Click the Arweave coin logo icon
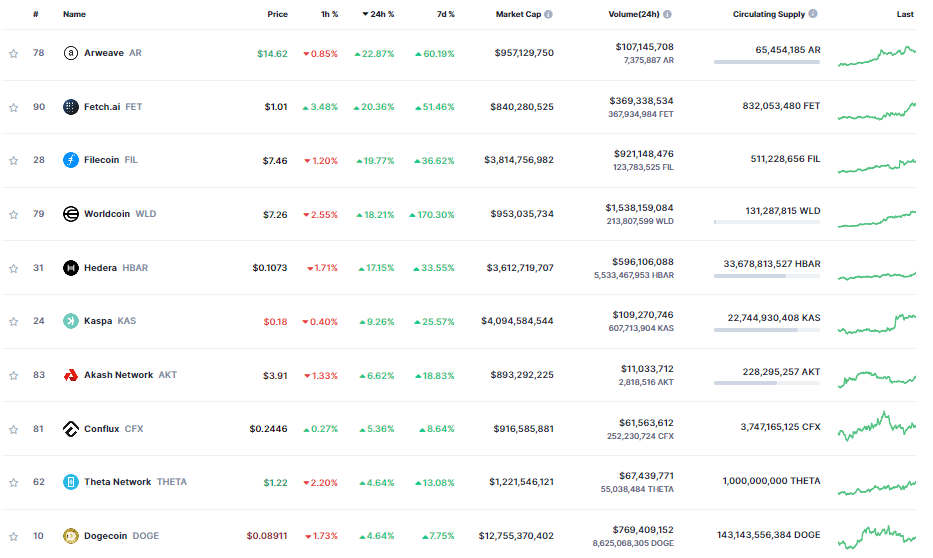This screenshot has width=933, height=558. (x=71, y=53)
